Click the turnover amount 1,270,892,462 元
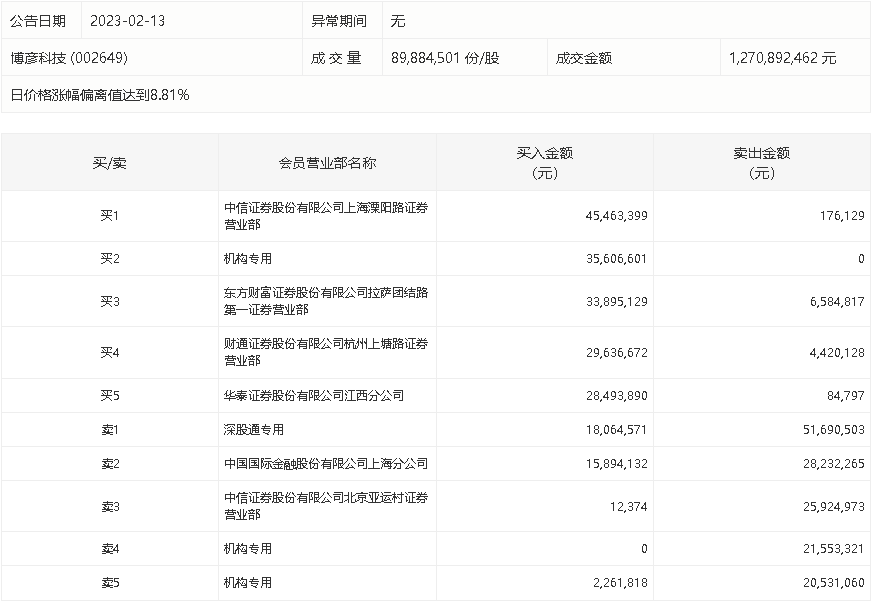Image resolution: width=872 pixels, height=604 pixels. point(782,58)
